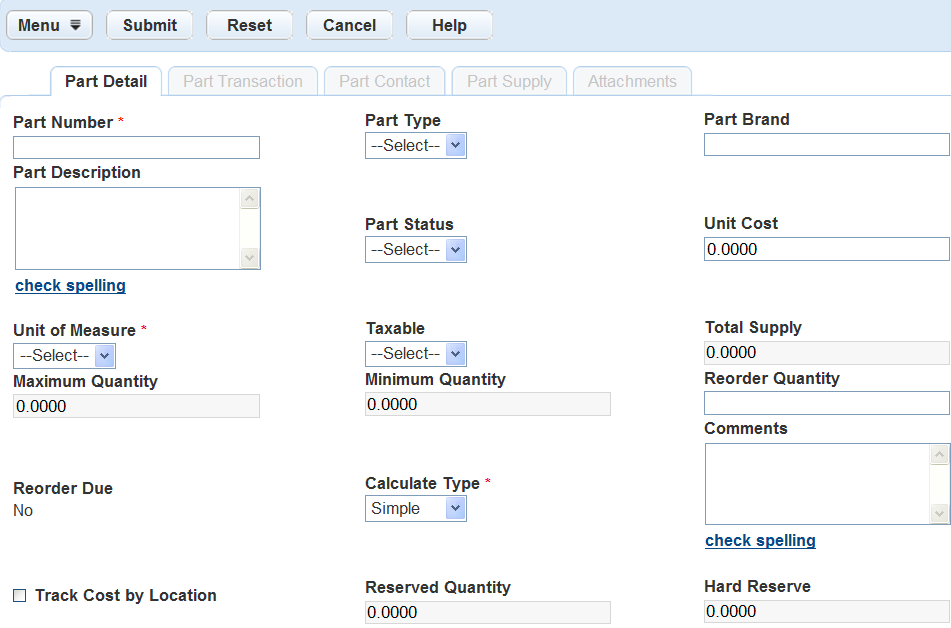The image size is (951, 628).
Task: Open the Menu dropdown button
Action: coord(49,26)
